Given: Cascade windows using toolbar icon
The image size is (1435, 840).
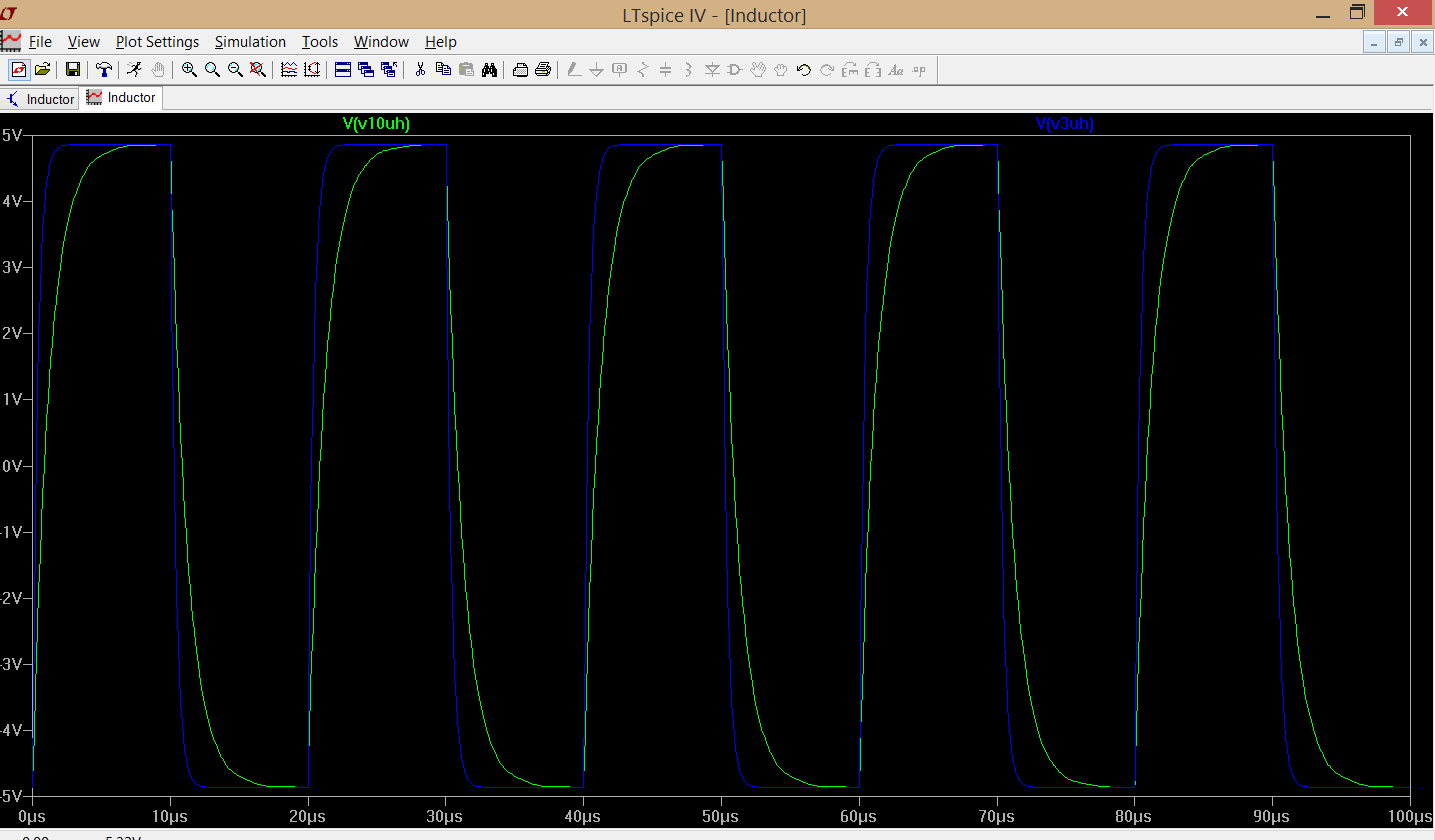Looking at the screenshot, I should point(366,69).
